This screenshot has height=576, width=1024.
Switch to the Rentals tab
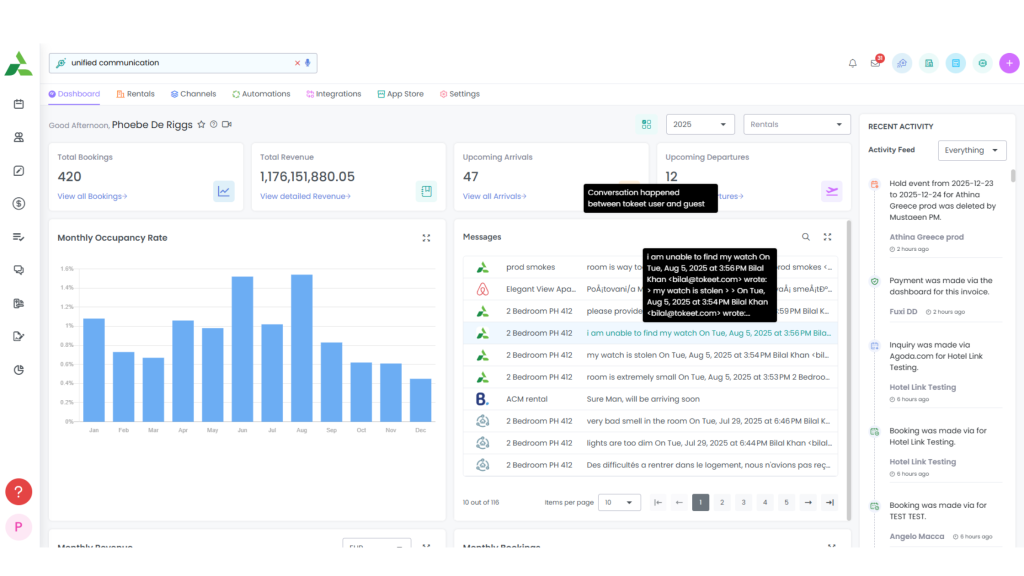(136, 94)
